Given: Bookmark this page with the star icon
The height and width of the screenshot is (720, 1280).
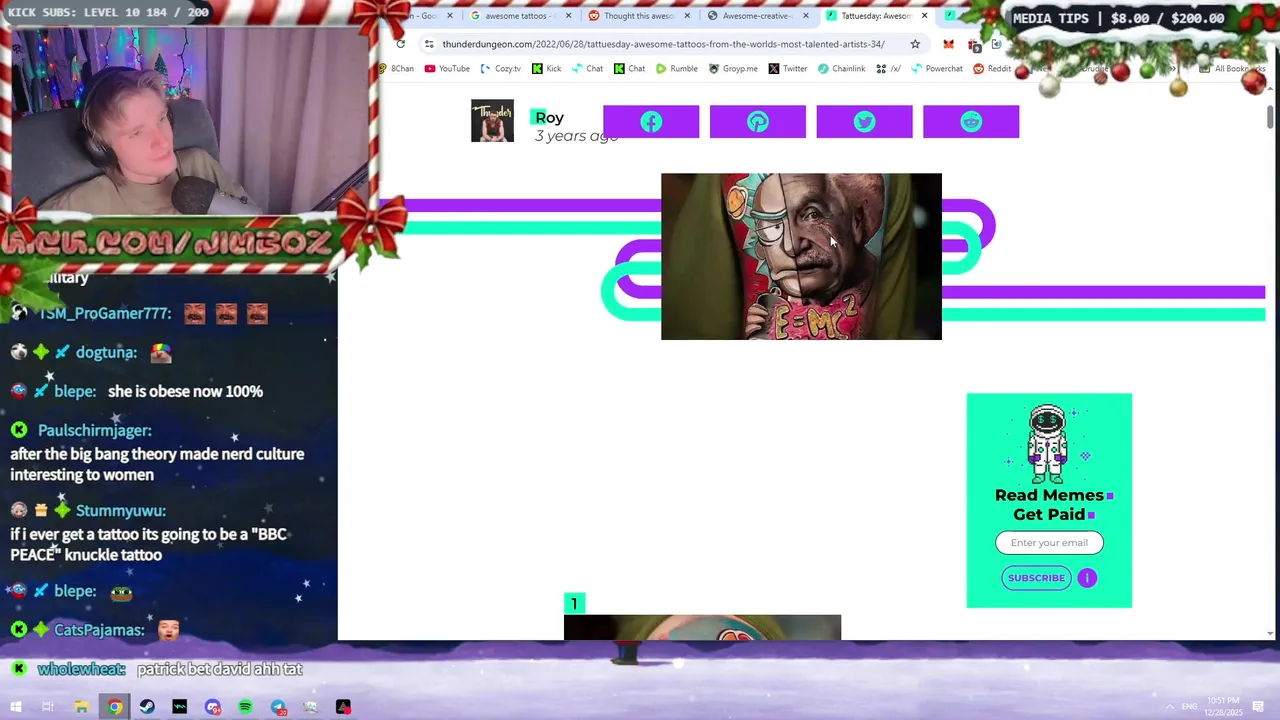Looking at the screenshot, I should click(x=914, y=44).
